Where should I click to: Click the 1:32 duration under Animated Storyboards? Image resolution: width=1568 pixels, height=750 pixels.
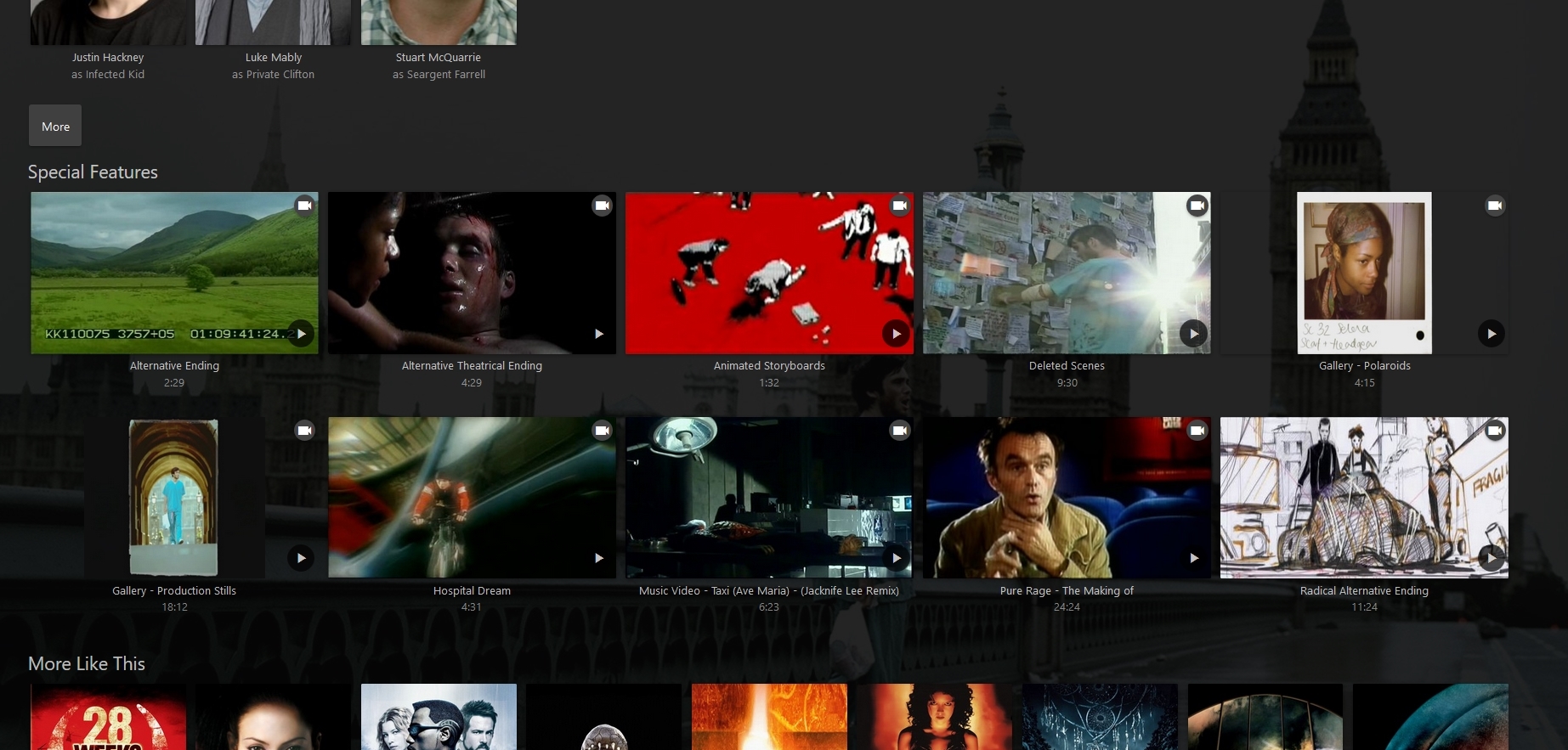pyautogui.click(x=769, y=383)
